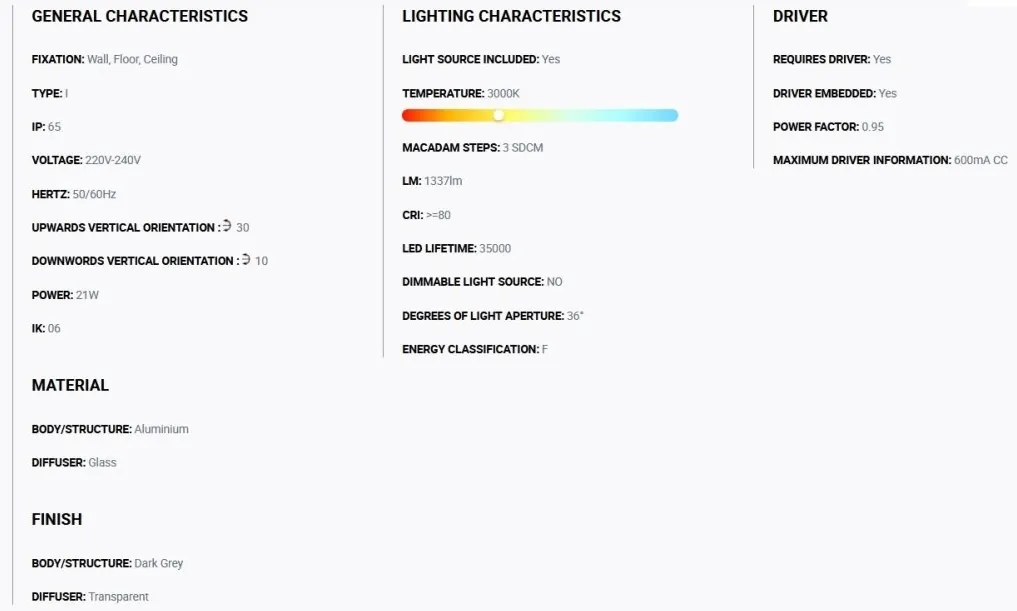Click the material diffuser value Glass
Screen dimensions: 1017x611
pyautogui.click(x=102, y=462)
